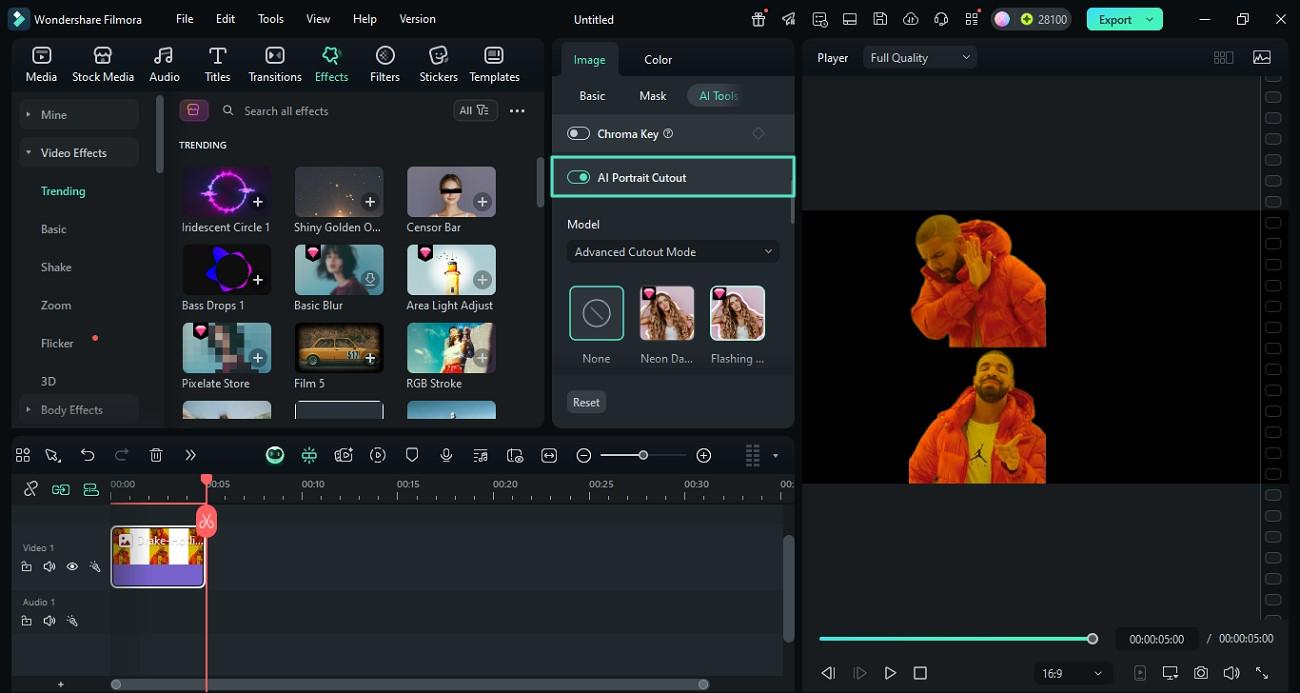Open the All effects filter dropdown

coord(475,111)
